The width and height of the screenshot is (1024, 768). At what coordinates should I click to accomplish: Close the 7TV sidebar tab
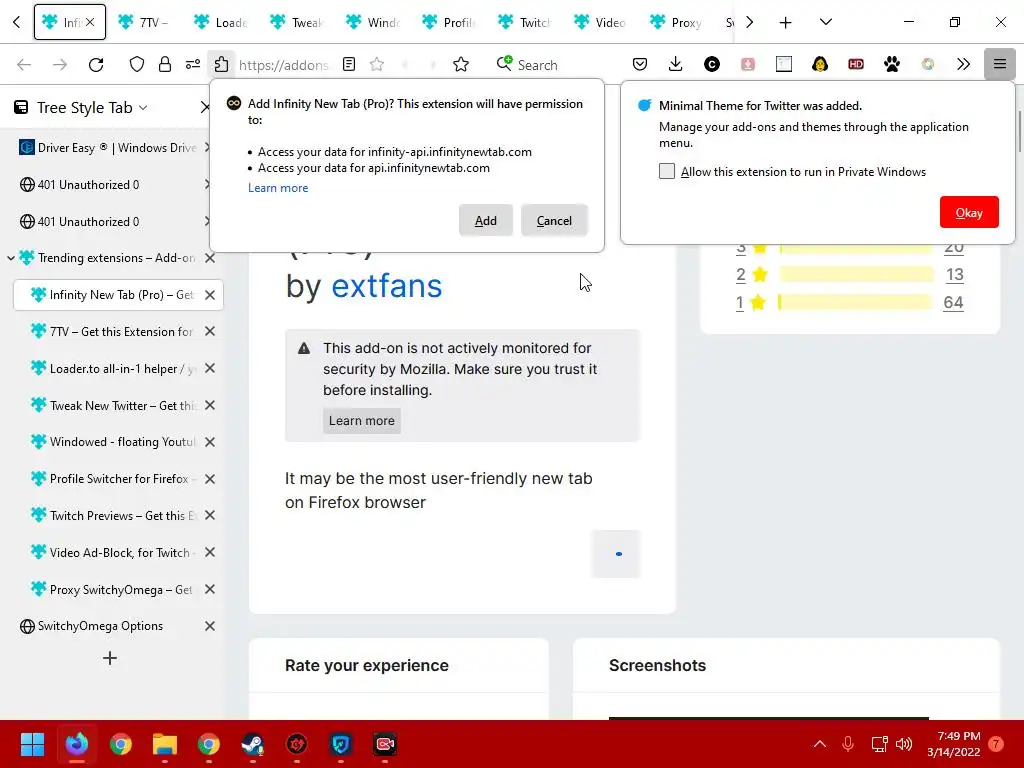point(210,332)
